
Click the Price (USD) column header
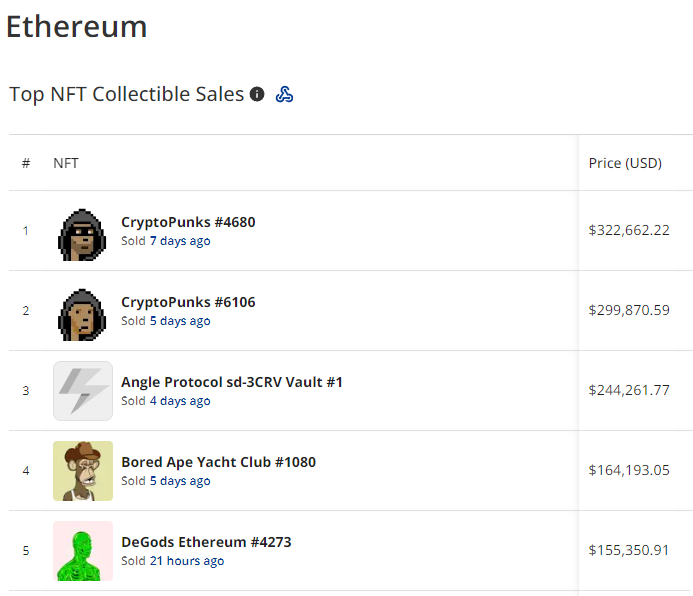click(625, 163)
